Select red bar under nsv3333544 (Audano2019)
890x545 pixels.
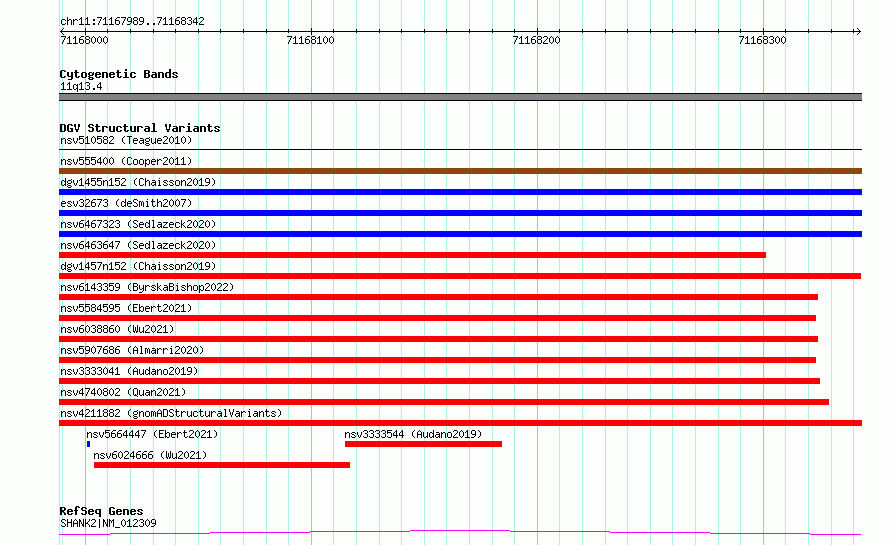[423, 444]
